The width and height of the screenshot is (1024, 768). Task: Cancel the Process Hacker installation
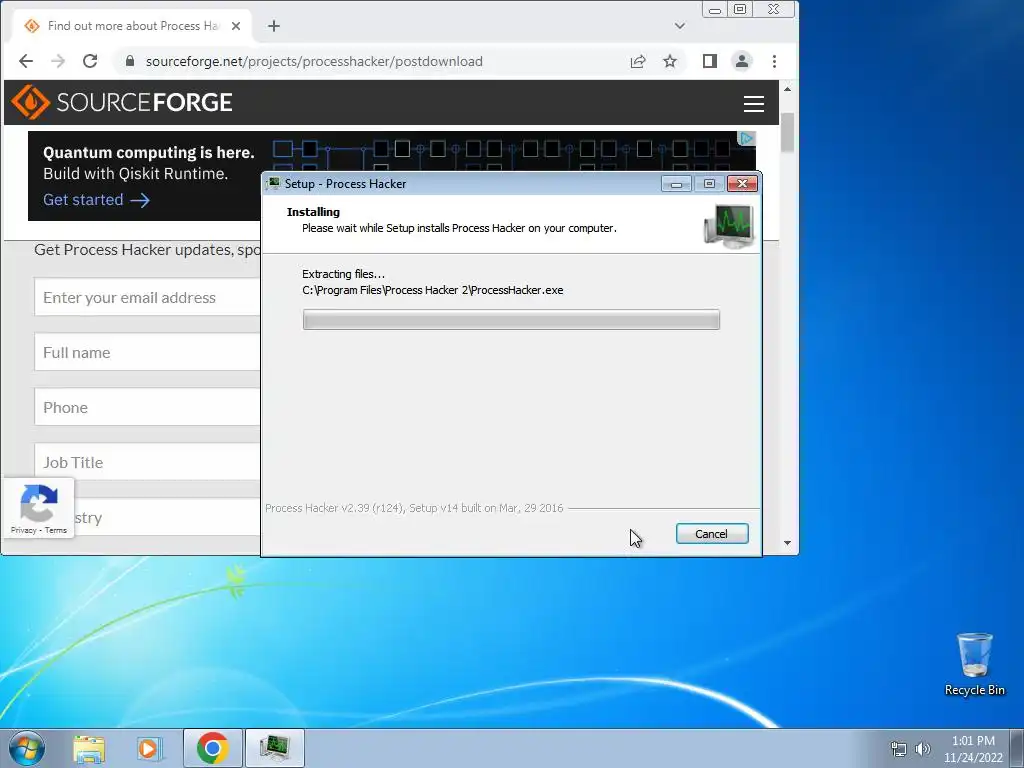click(712, 534)
